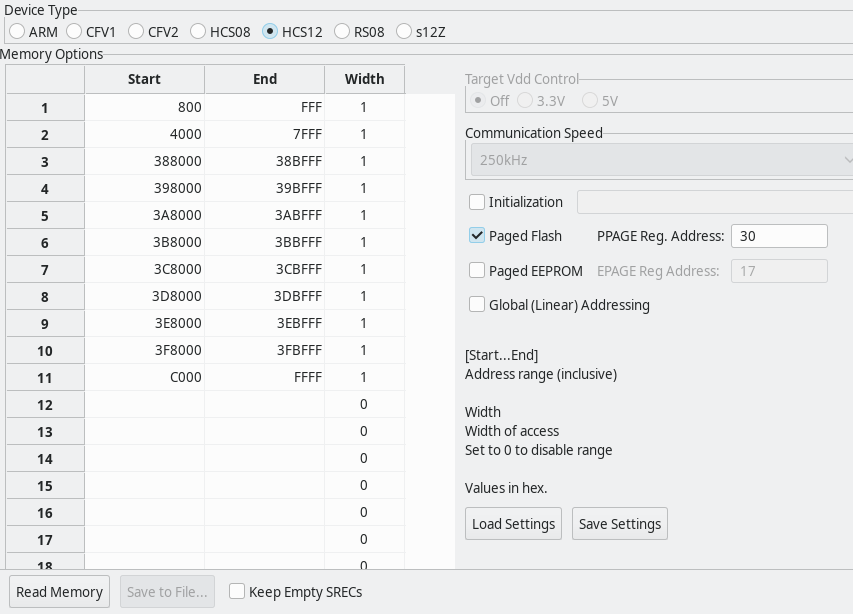Select End cell FFFF in row 11
853x614 pixels.
[265, 377]
